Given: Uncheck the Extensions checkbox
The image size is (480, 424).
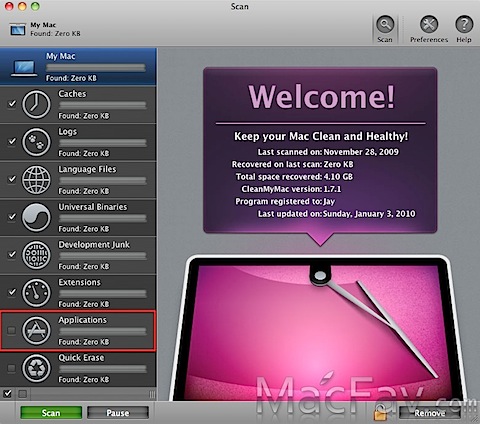Looking at the screenshot, I should 12,292.
